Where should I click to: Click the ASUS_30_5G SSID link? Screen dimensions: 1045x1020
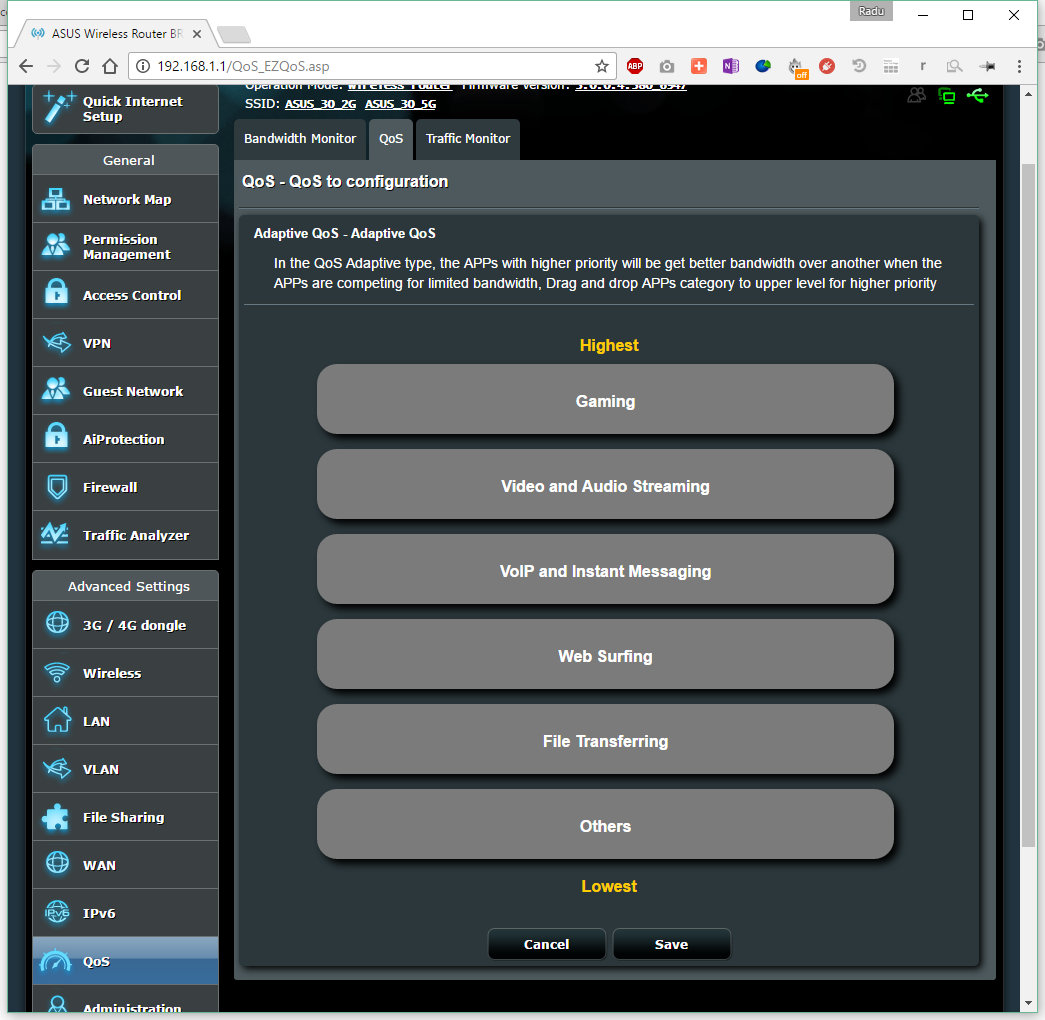tap(400, 104)
